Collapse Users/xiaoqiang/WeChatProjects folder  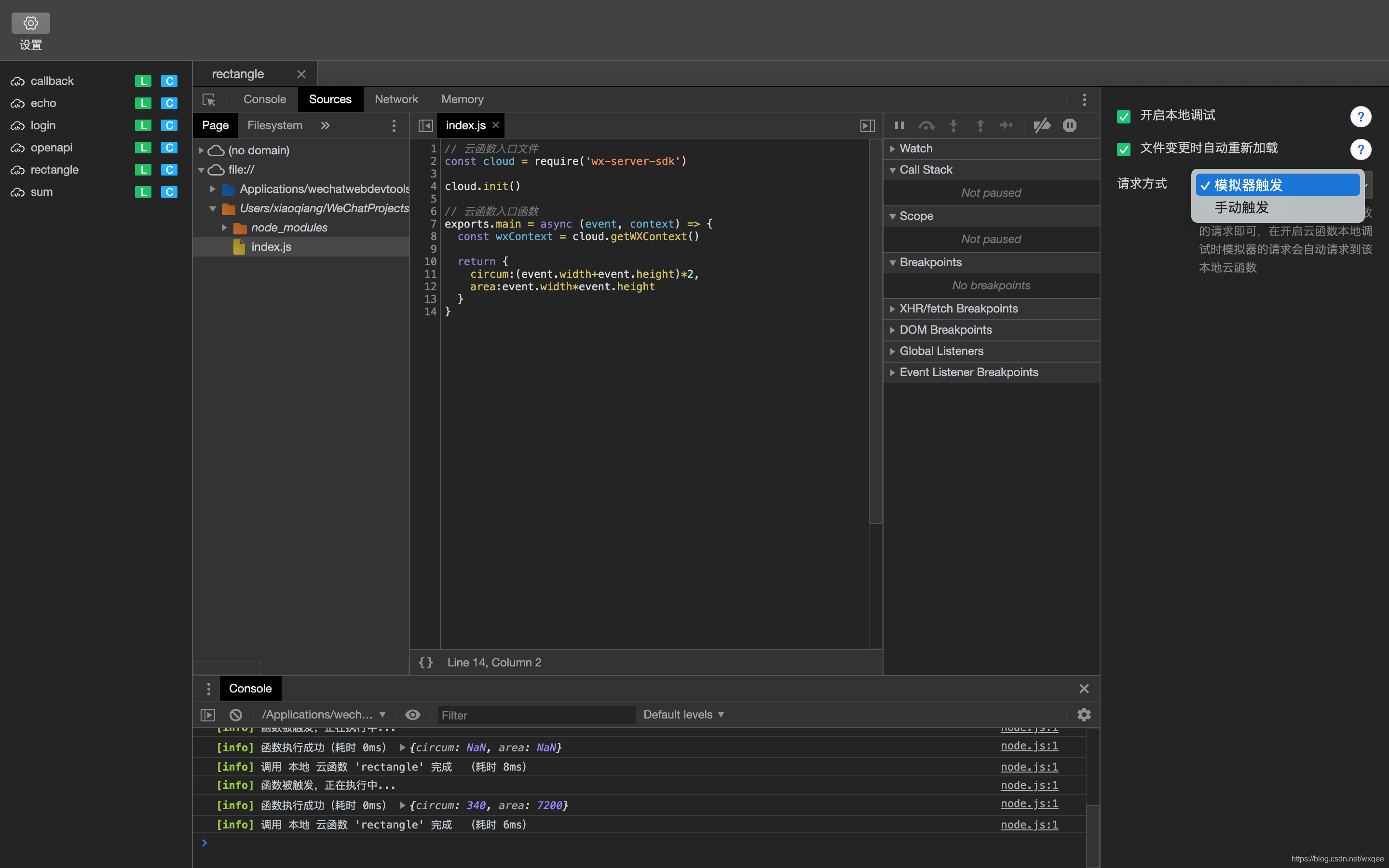point(212,208)
